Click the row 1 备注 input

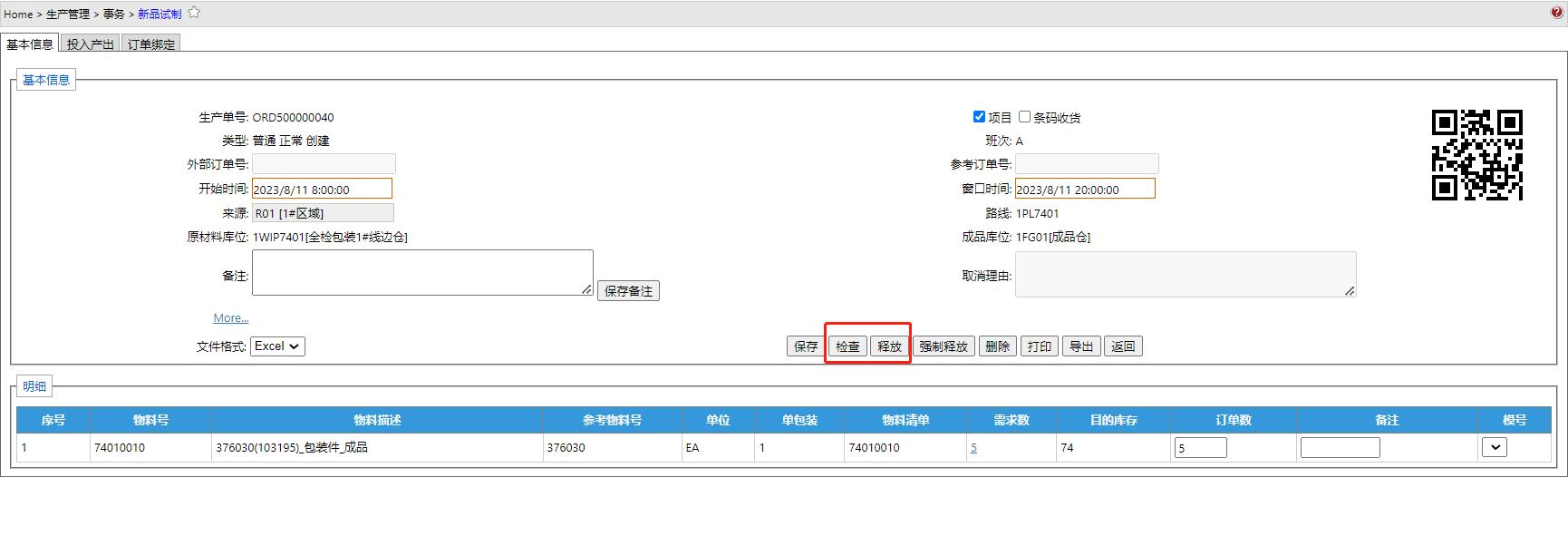pyautogui.click(x=1341, y=447)
